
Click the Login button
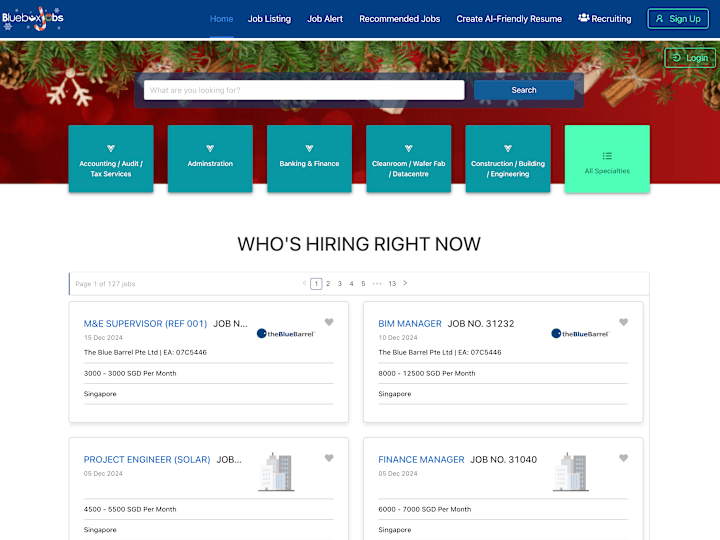coord(690,58)
